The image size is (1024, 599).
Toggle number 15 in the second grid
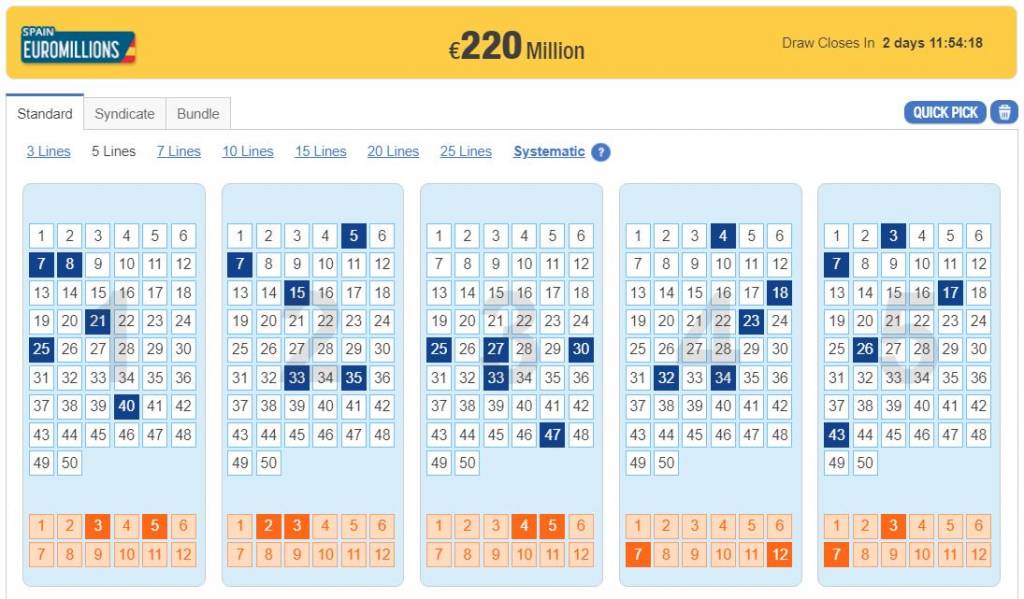pyautogui.click(x=297, y=293)
